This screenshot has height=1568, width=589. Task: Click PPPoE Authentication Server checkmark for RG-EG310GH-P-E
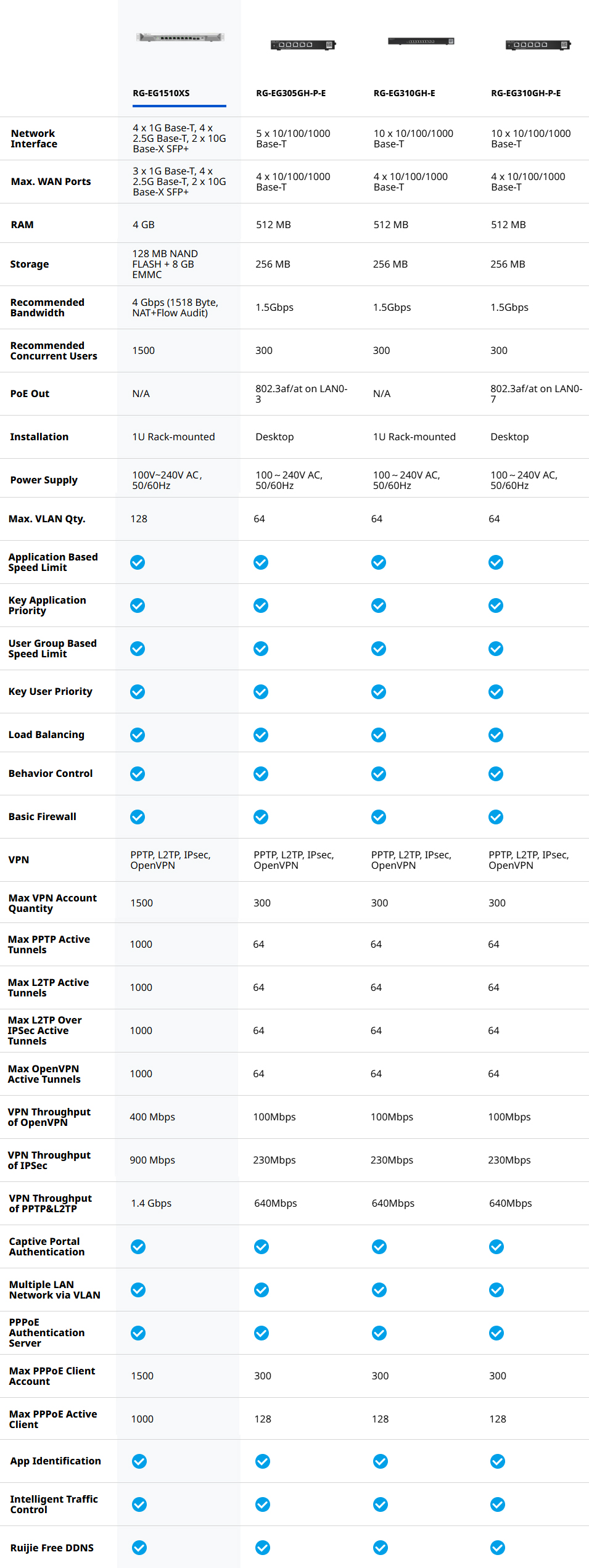pyautogui.click(x=496, y=1333)
